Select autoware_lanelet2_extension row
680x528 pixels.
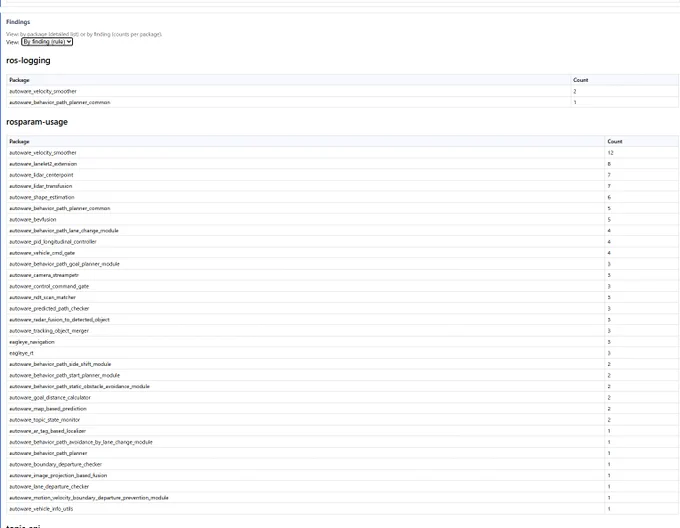click(x=343, y=164)
